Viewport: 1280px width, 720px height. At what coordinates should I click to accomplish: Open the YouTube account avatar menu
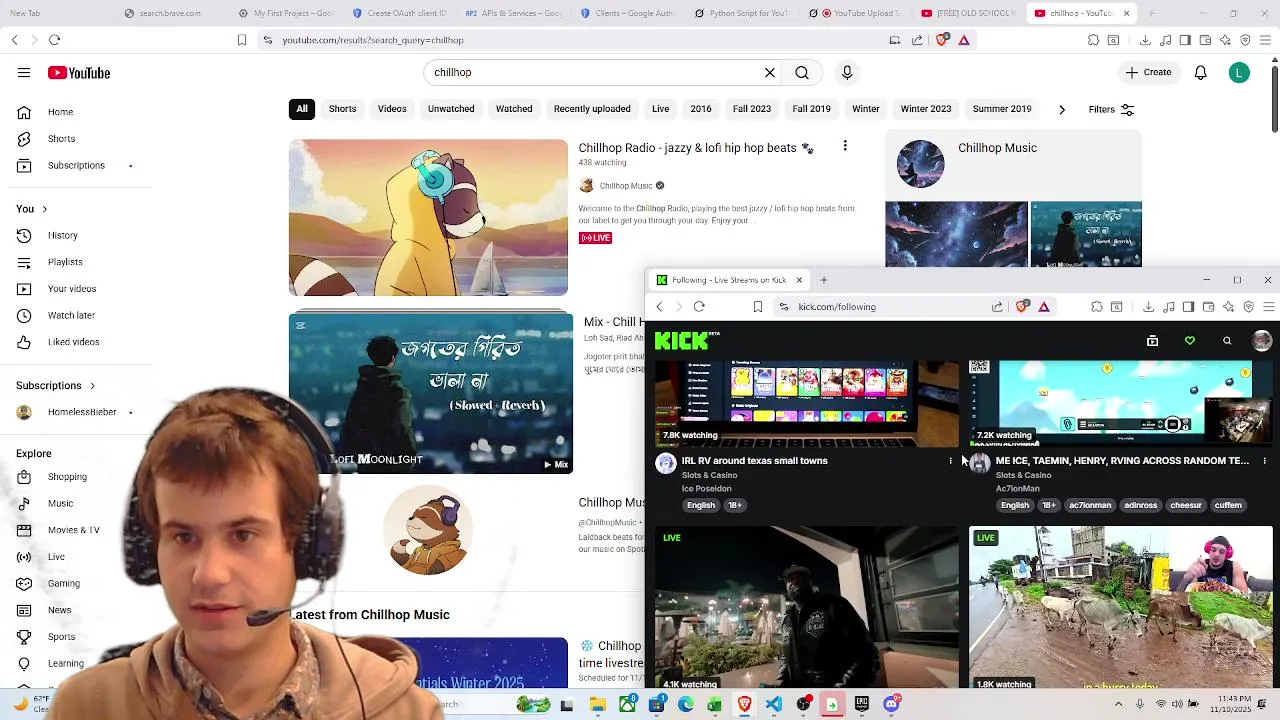click(1239, 73)
